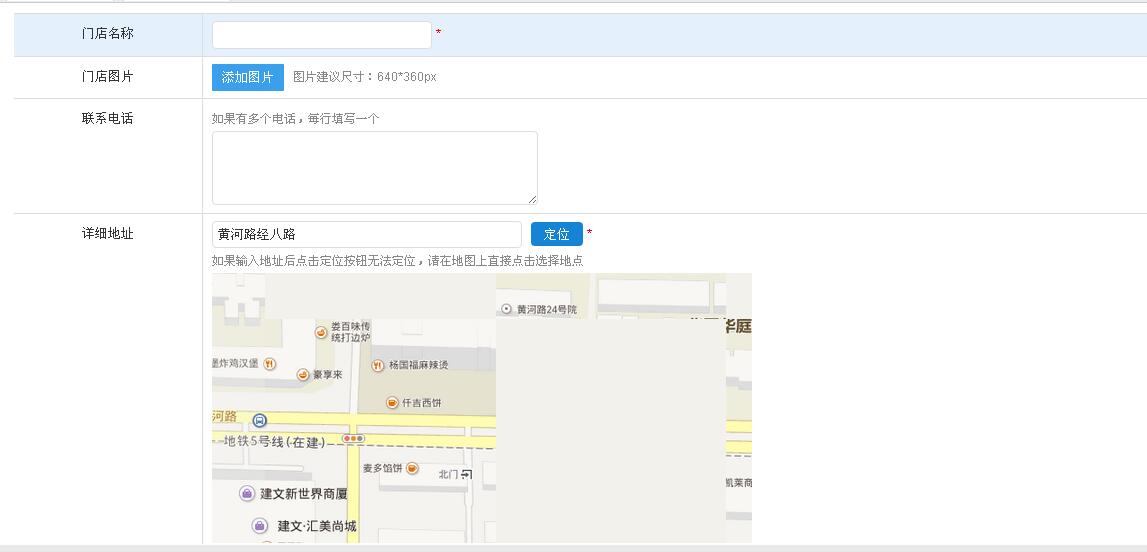The image size is (1147, 552).
Task: Click the 建文新世界商厦 shopping icon
Action: point(247,493)
